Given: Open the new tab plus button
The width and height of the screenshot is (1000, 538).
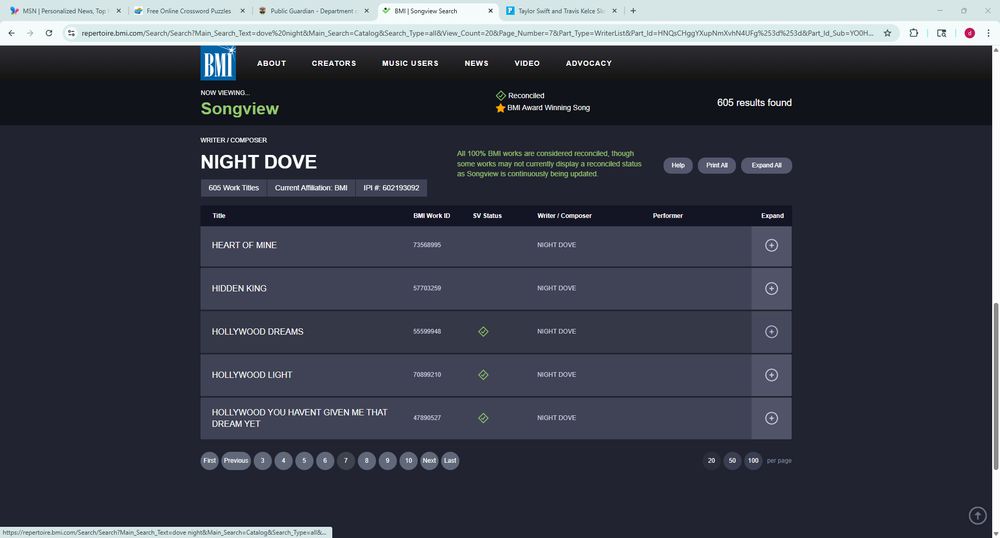Looking at the screenshot, I should click(x=633, y=11).
